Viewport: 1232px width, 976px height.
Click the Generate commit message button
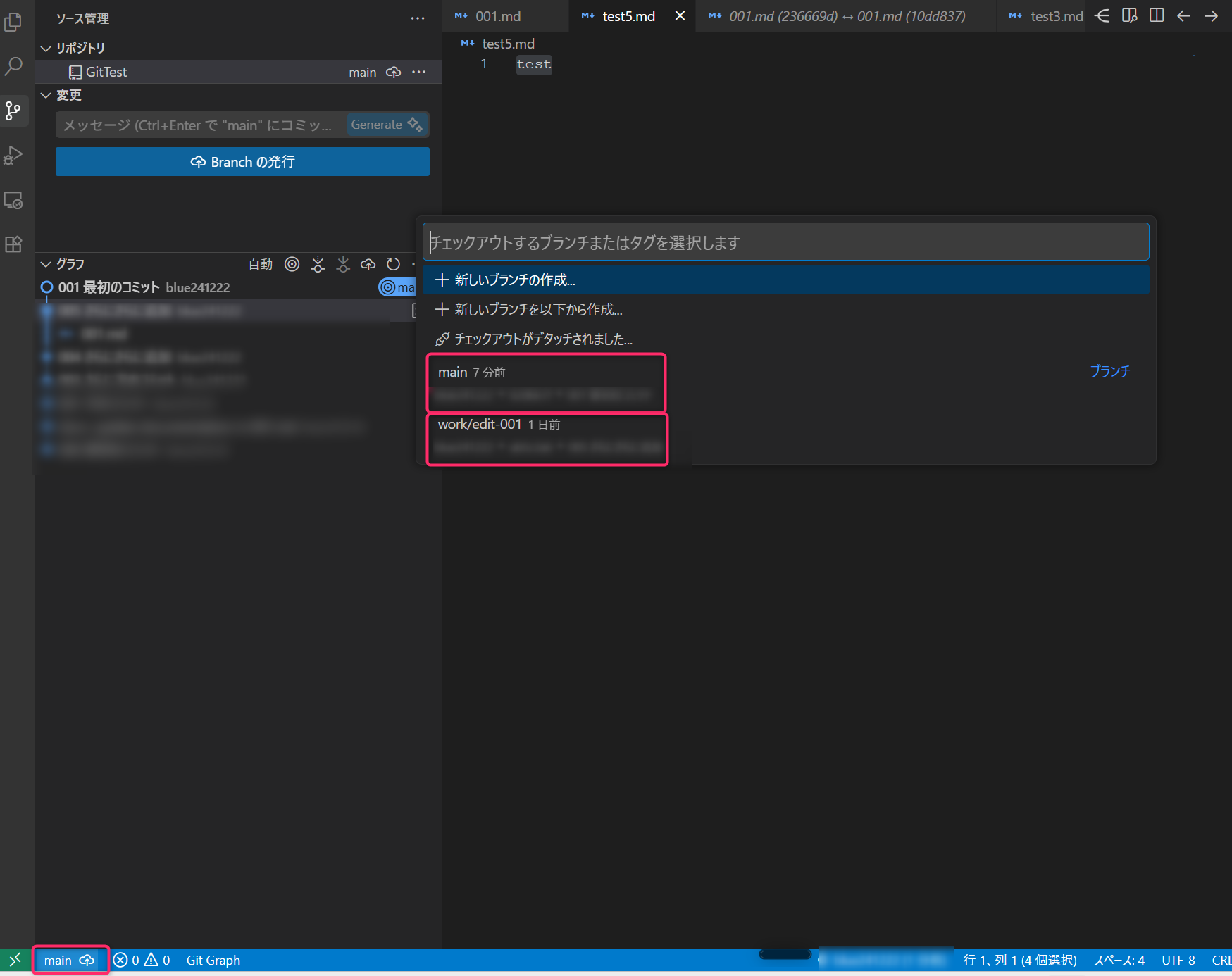point(386,125)
